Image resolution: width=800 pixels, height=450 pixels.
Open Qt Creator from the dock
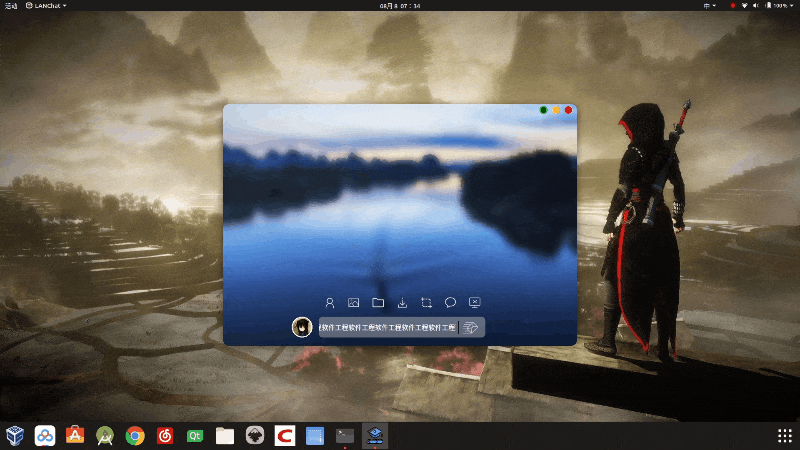tap(195, 436)
